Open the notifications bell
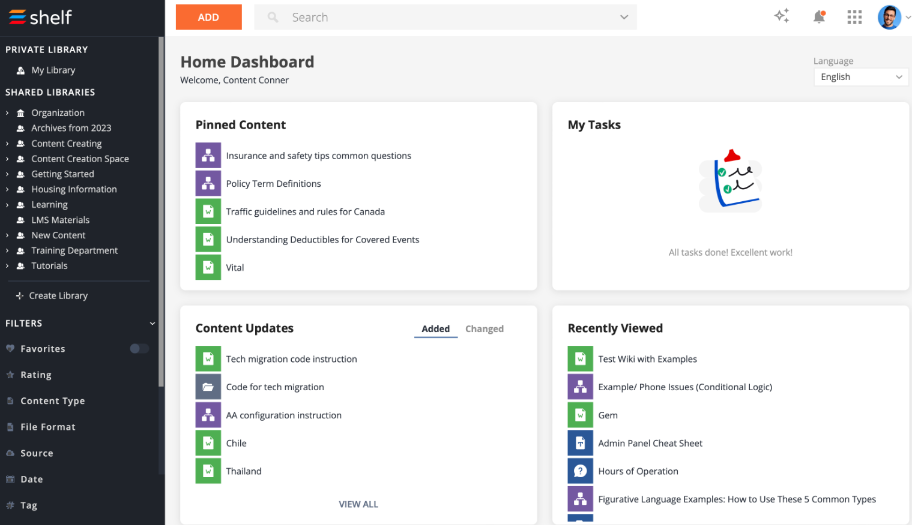 (819, 17)
